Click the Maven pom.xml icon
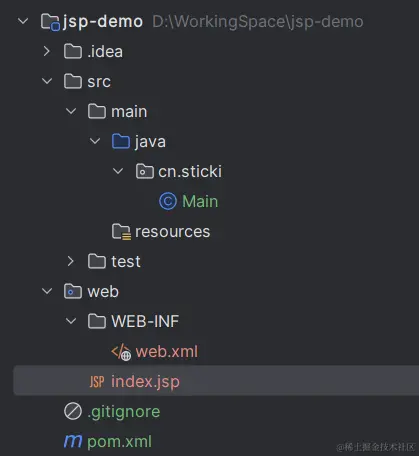This screenshot has width=419, height=456. click(x=73, y=441)
